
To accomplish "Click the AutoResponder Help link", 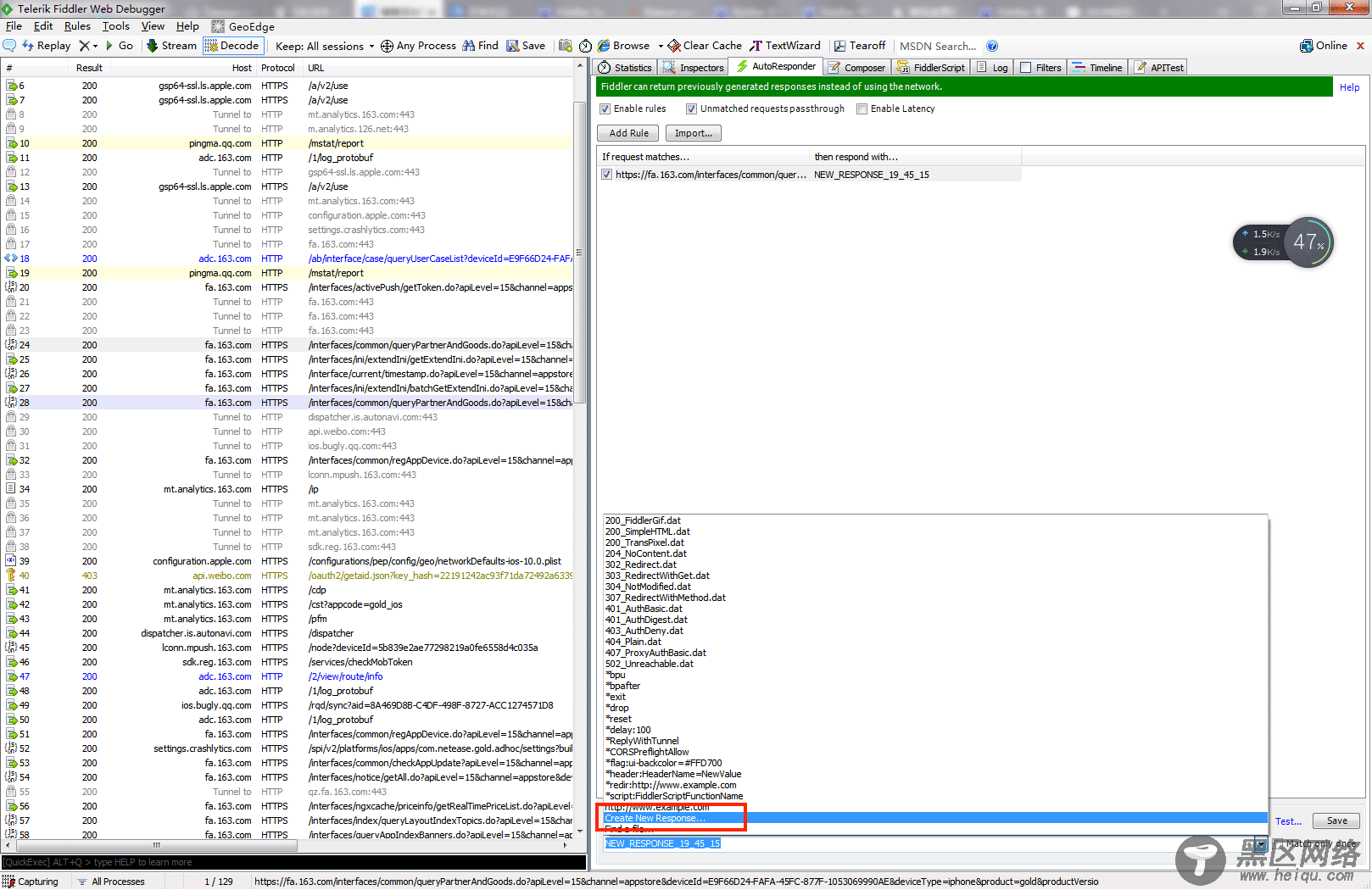I will point(1349,87).
